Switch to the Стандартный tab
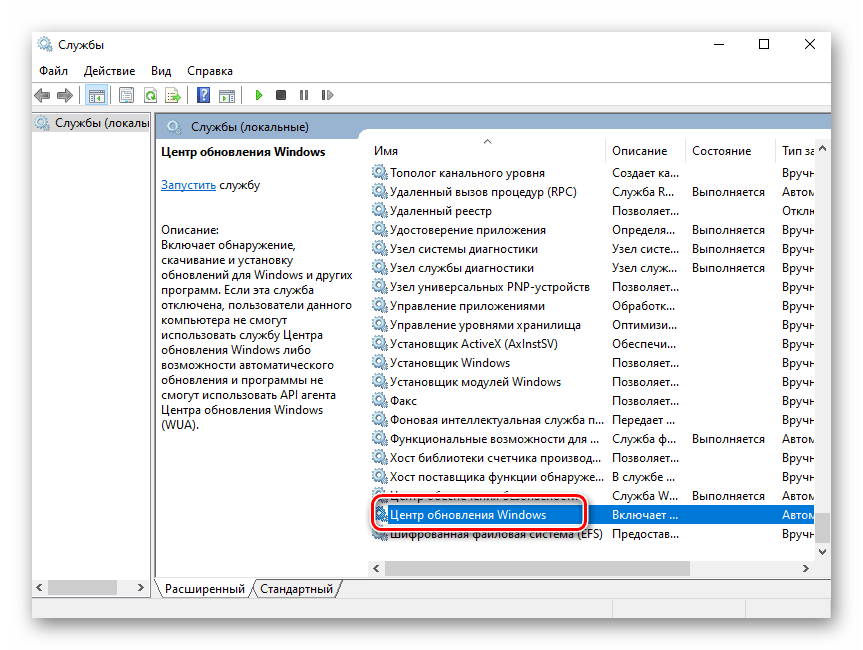Image resolution: width=863 pixels, height=650 pixels. [x=296, y=589]
